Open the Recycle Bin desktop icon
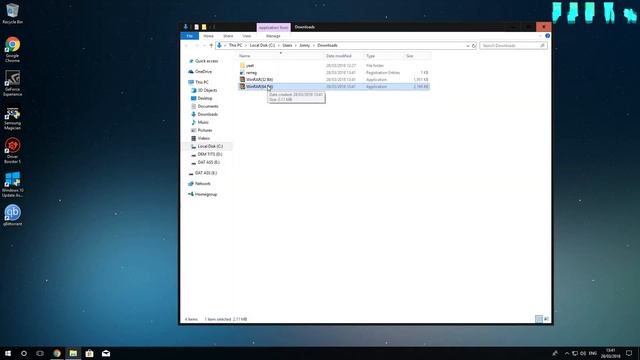640x360 pixels. click(12, 13)
